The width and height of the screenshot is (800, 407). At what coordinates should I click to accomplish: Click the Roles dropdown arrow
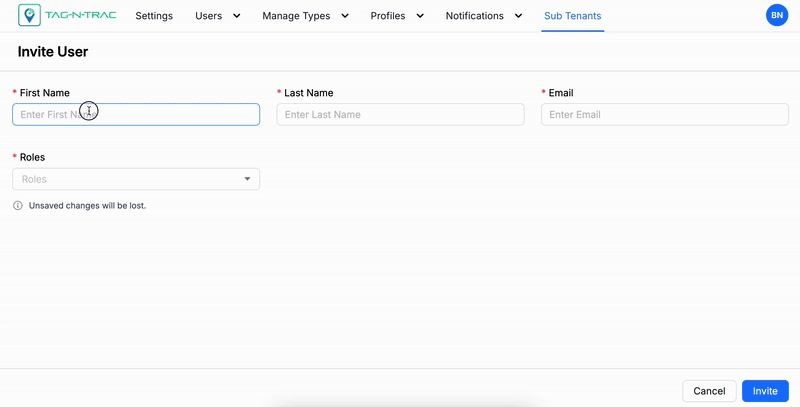[x=247, y=179]
